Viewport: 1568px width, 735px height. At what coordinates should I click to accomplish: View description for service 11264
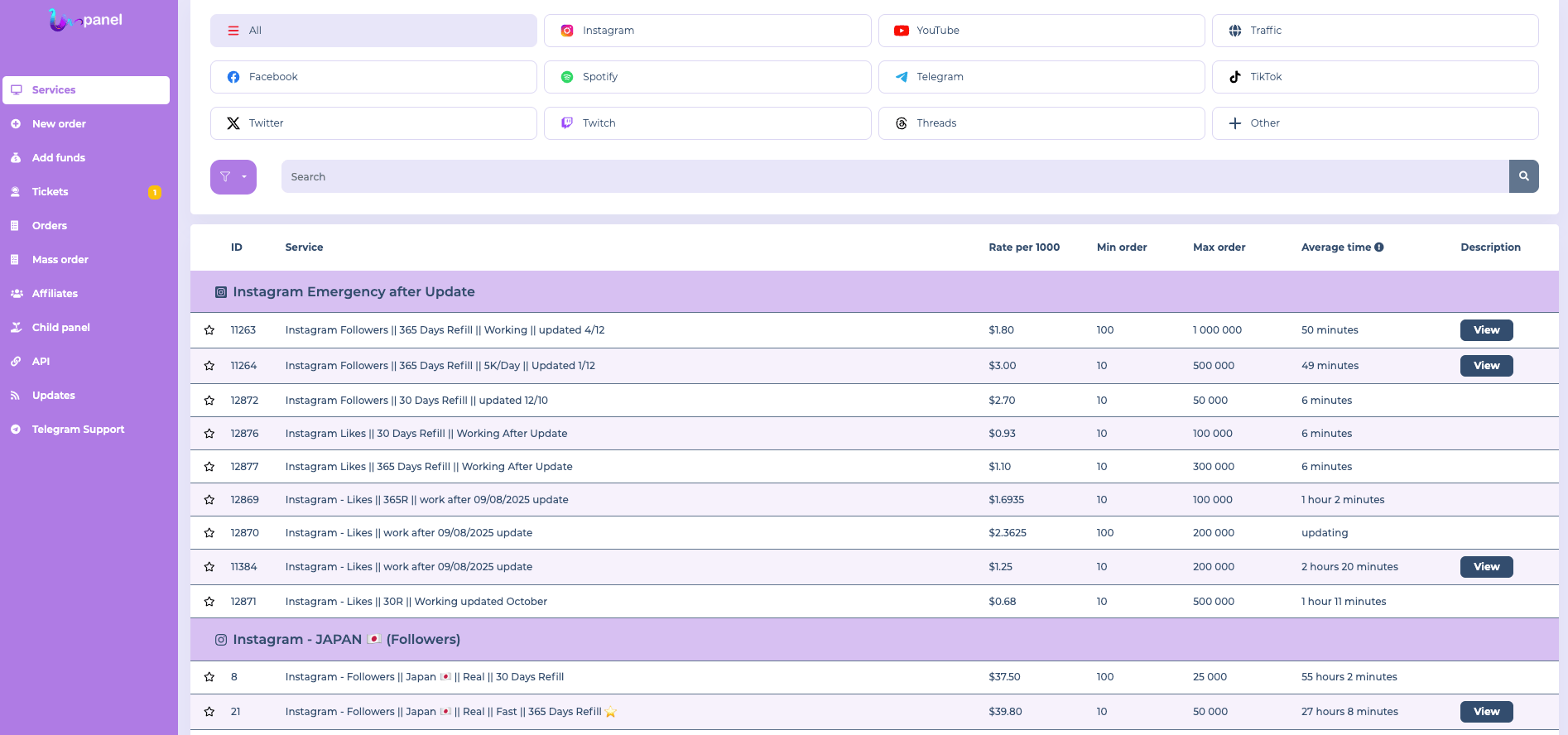click(1486, 366)
